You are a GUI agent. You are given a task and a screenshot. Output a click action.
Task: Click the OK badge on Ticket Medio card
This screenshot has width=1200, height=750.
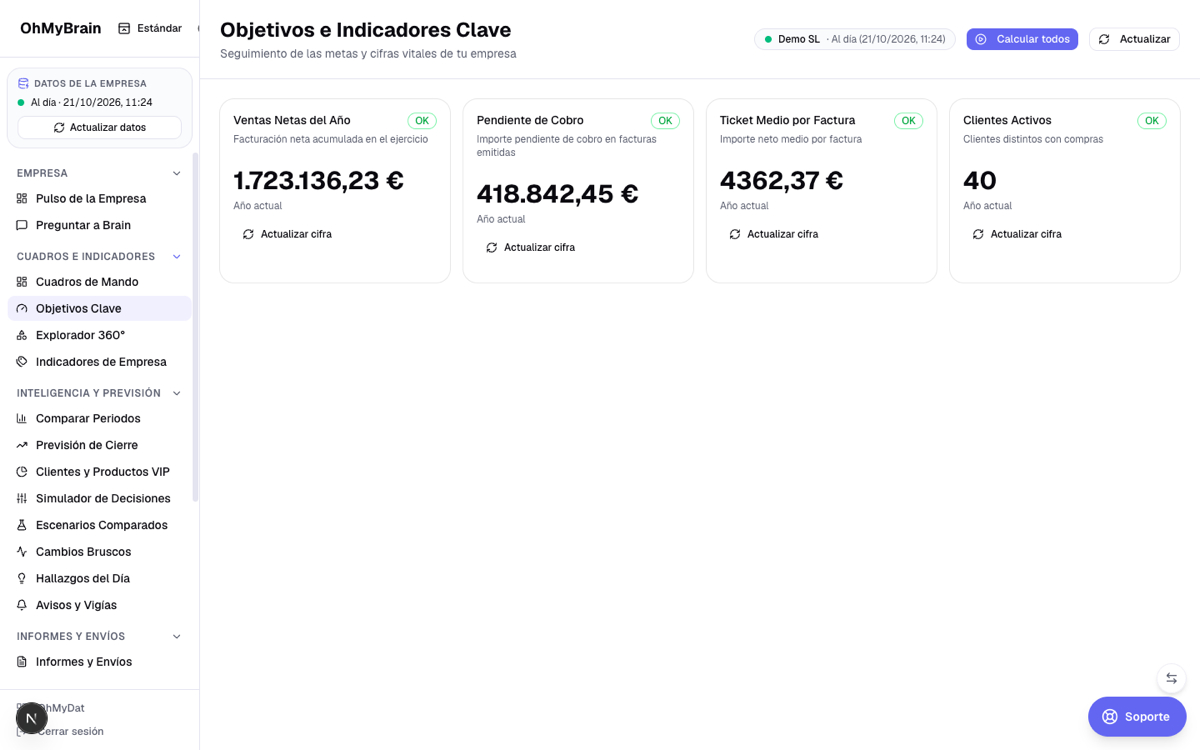908,121
